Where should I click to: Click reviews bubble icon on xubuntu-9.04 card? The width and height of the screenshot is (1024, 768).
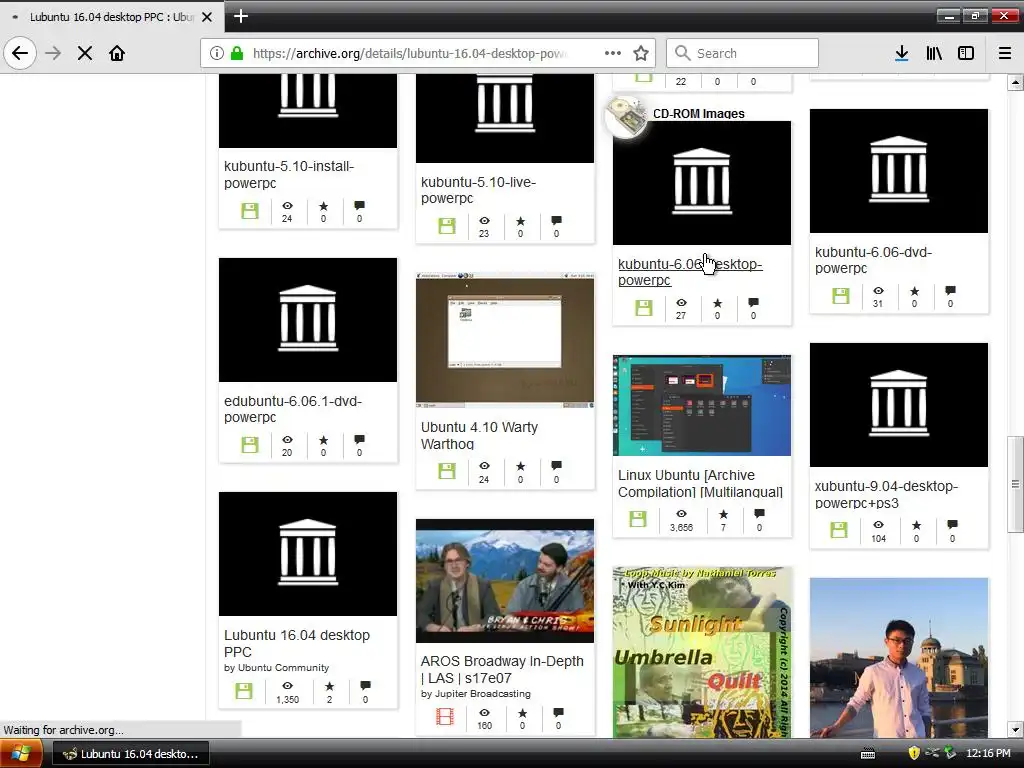(953, 524)
